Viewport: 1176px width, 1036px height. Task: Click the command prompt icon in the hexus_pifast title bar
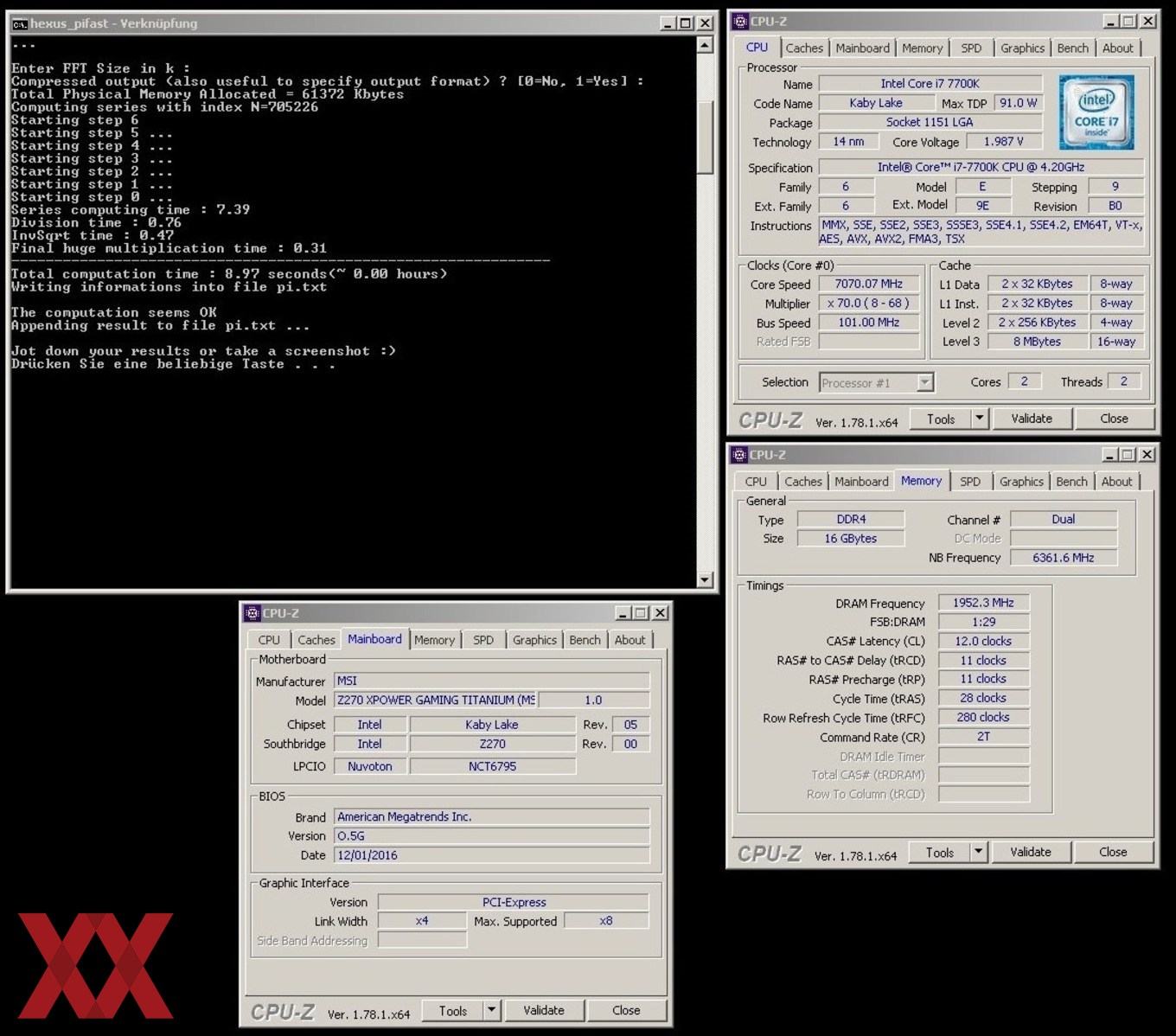point(20,23)
